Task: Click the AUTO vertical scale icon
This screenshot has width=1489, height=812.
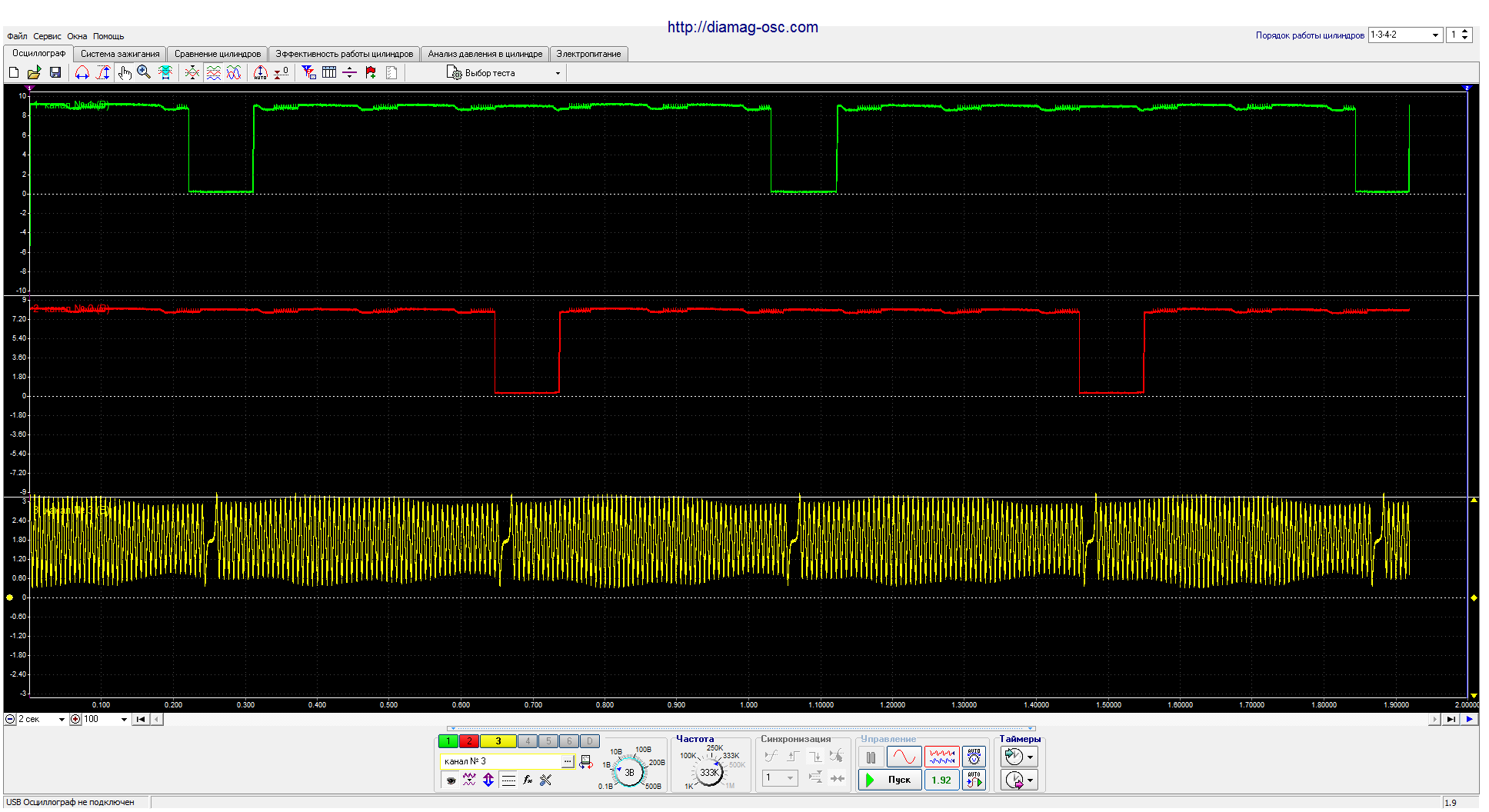Action: [x=261, y=72]
